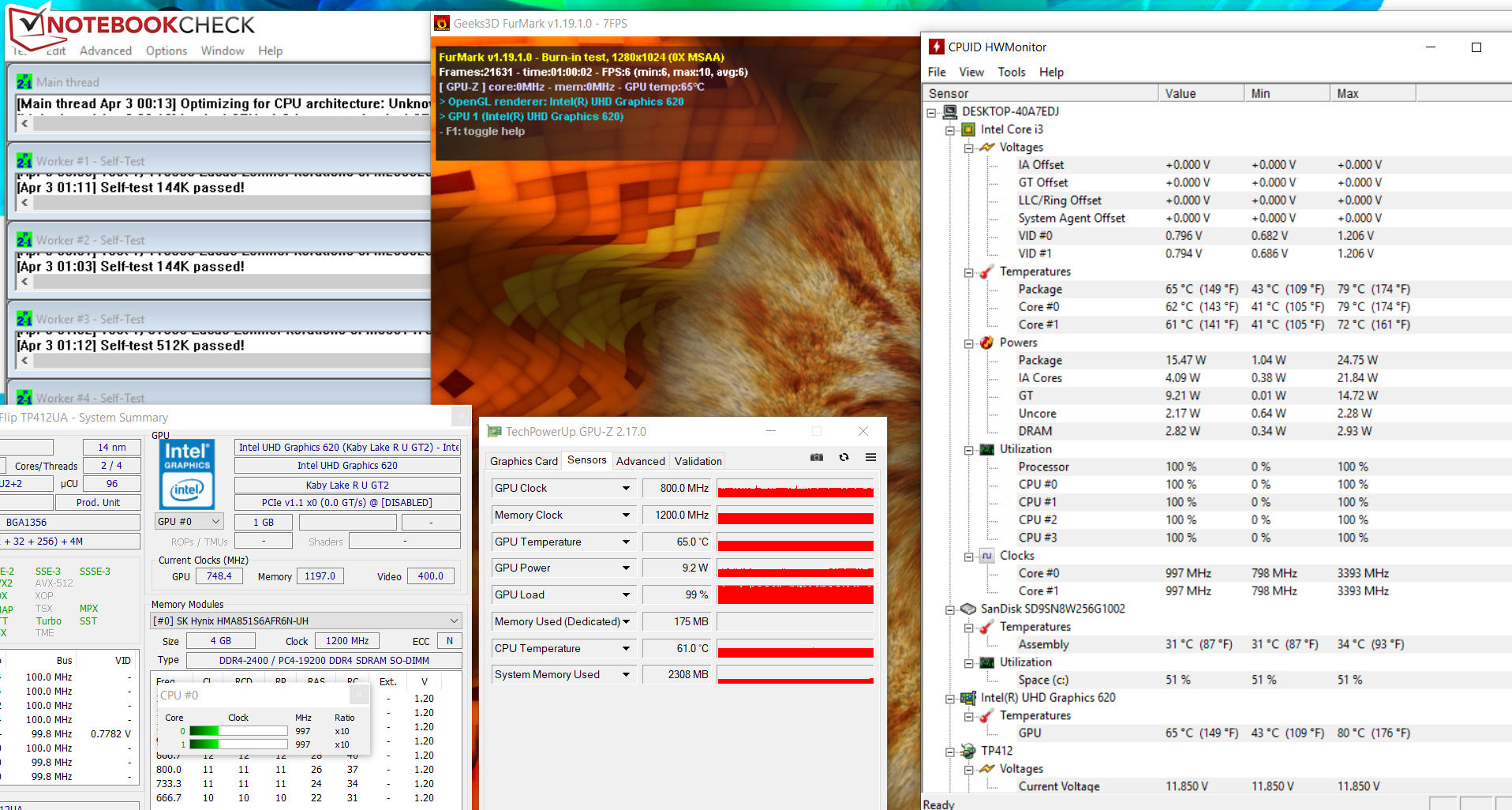Click the flame icon beside Powers
Viewport: 1512px width, 810px height.
pos(986,343)
